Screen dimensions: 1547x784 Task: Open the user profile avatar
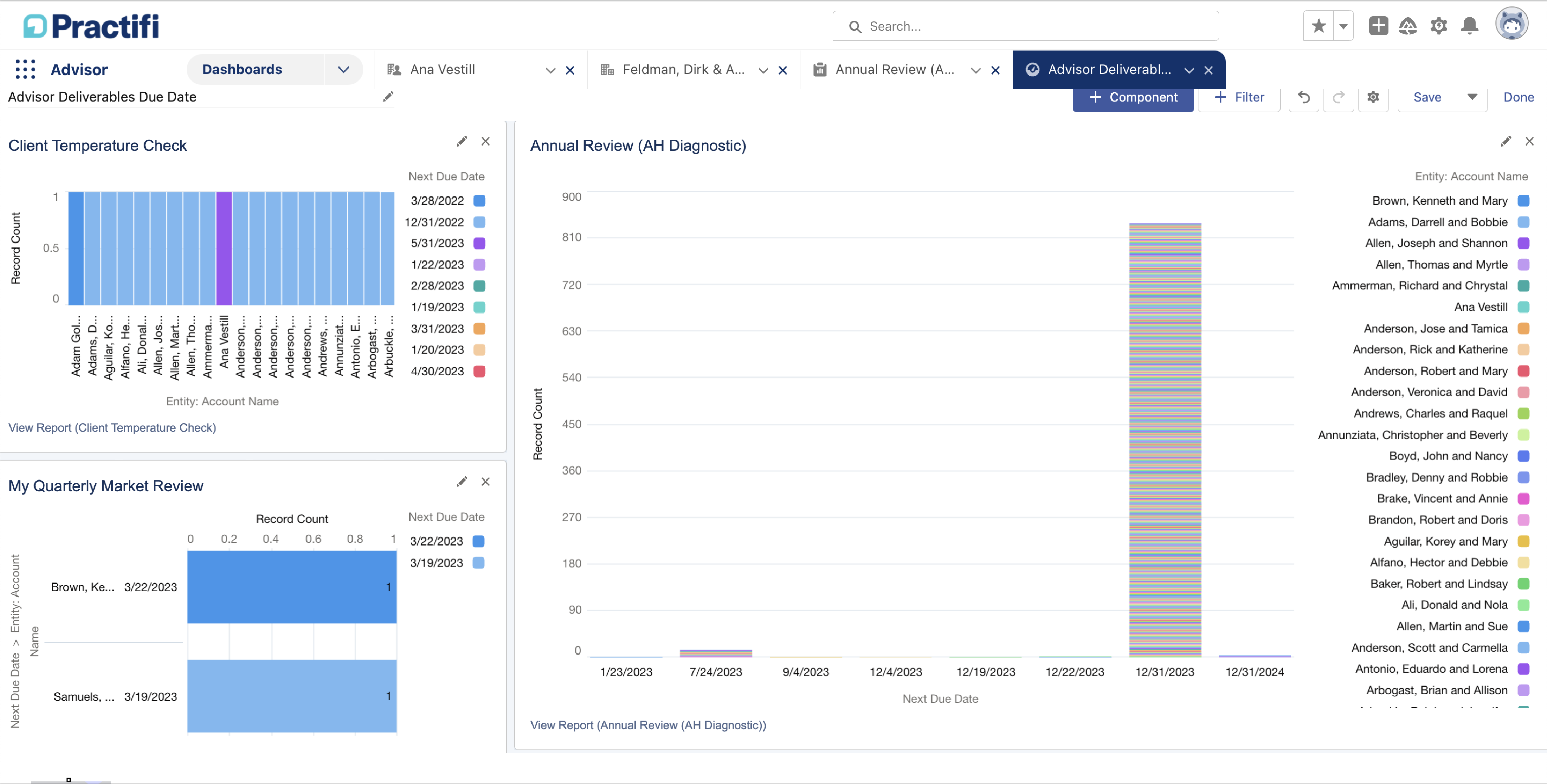coord(1512,24)
